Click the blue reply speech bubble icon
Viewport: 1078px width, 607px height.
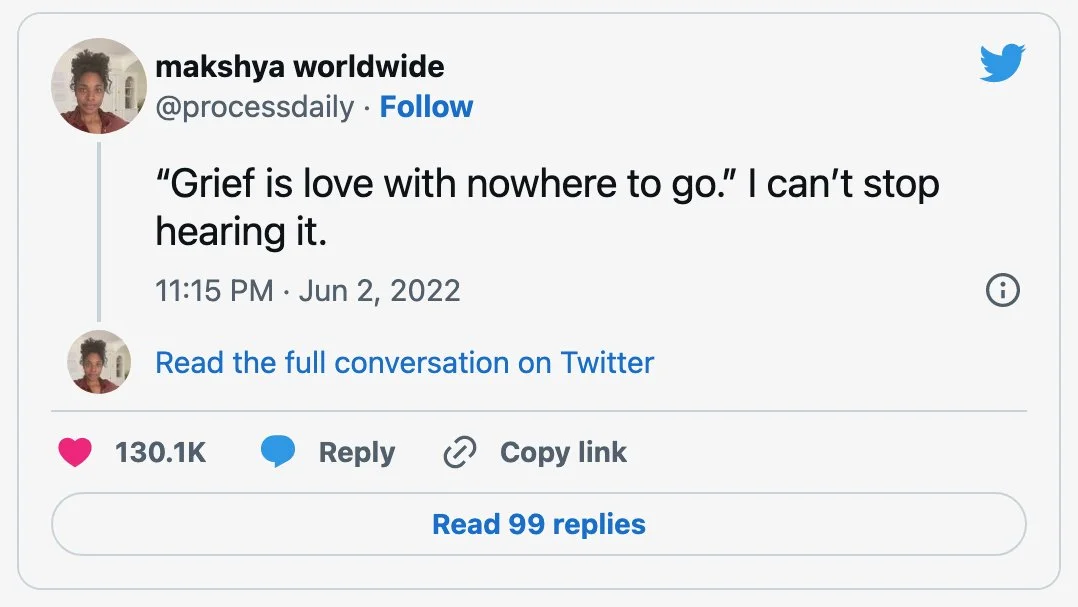click(279, 453)
